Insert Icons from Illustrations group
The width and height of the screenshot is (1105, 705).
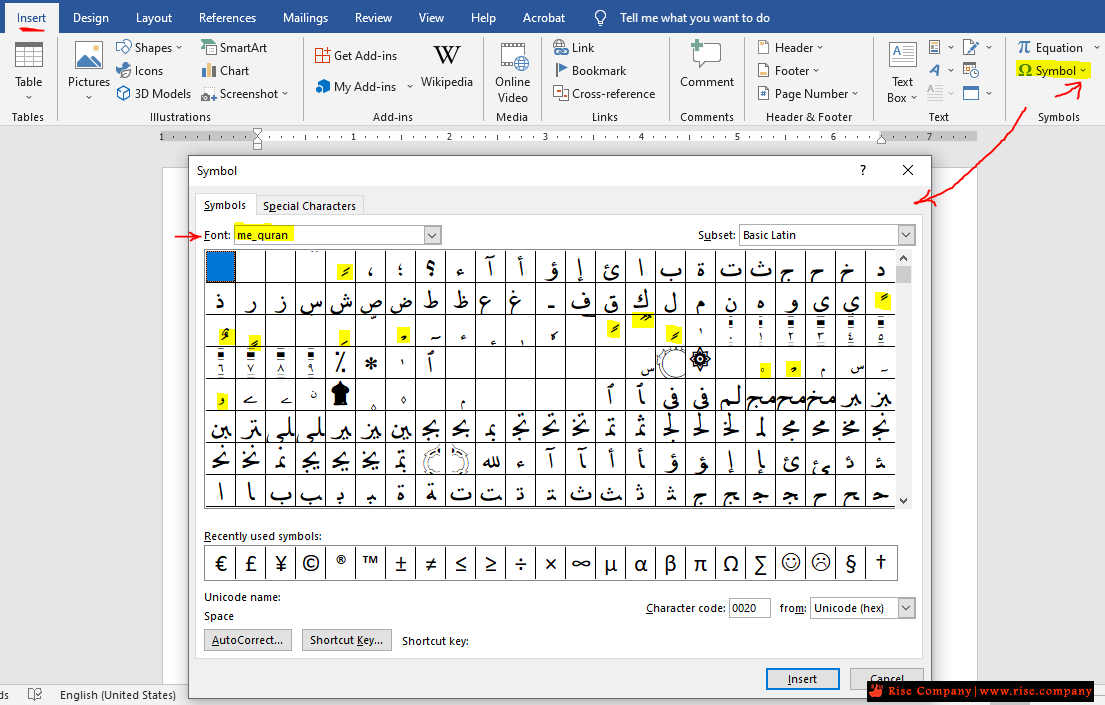click(x=140, y=70)
